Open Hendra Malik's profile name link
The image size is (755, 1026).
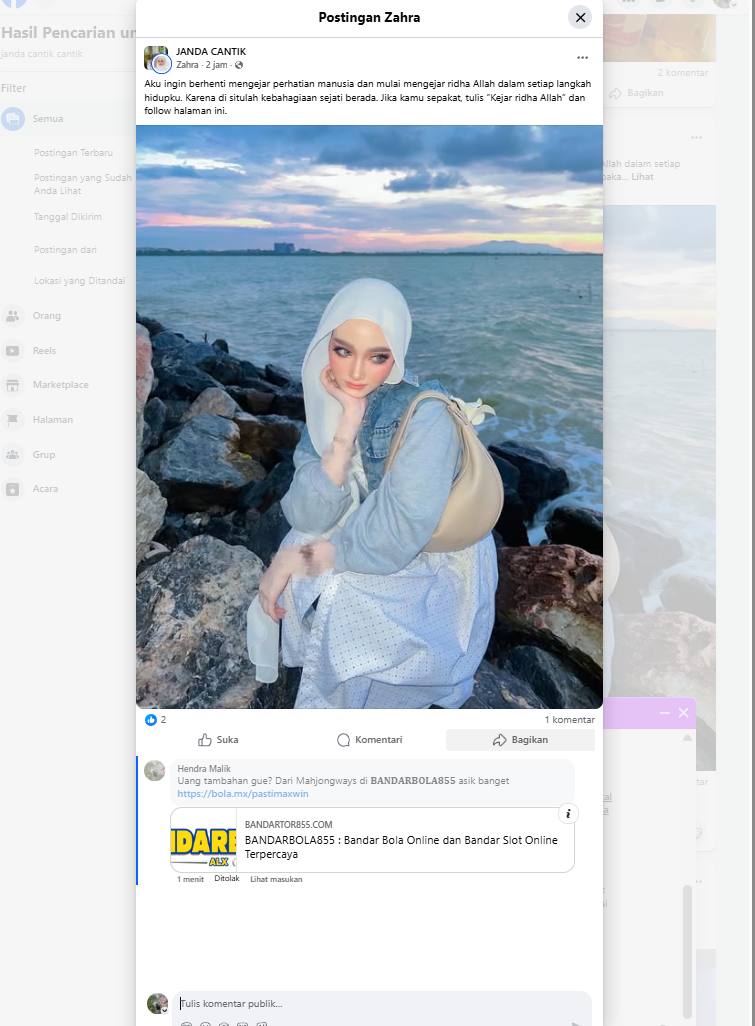[x=203, y=769]
